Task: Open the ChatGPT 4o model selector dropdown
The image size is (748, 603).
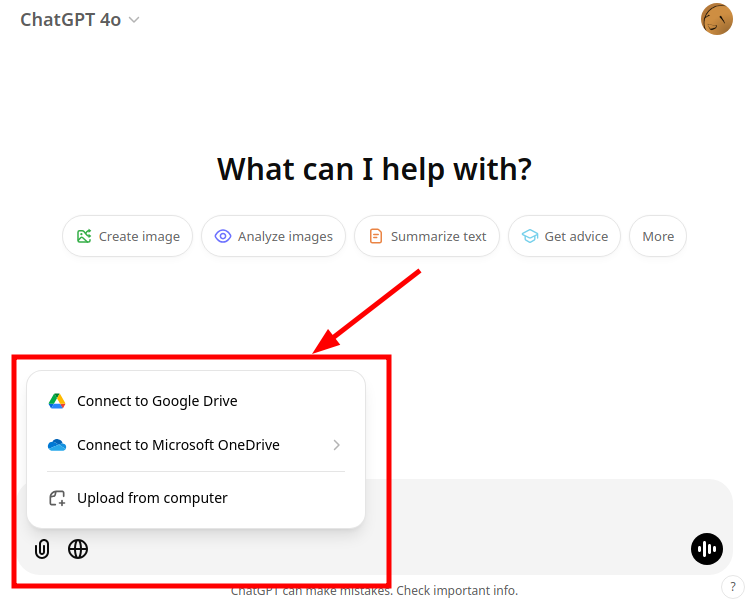Action: pos(80,20)
